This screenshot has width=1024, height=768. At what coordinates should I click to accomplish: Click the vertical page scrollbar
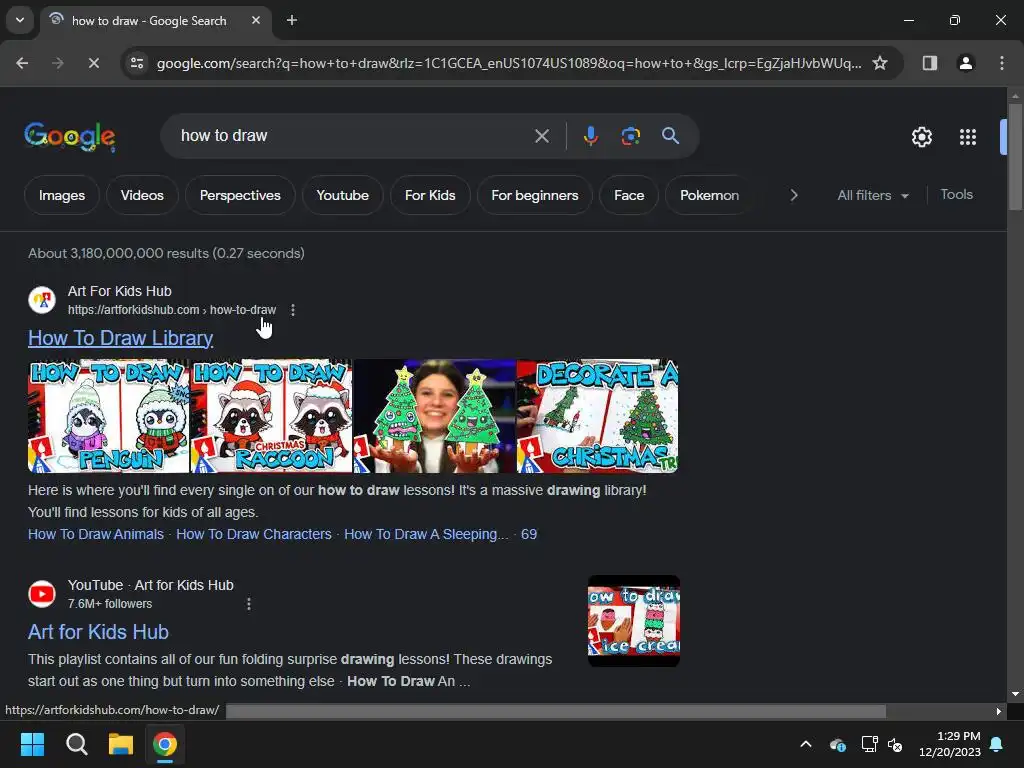[1015, 157]
